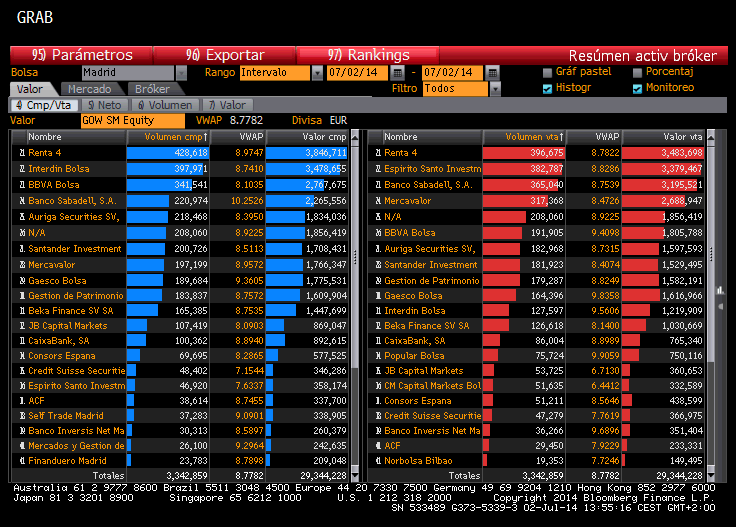Select the 7) Valor view

(x=227, y=105)
